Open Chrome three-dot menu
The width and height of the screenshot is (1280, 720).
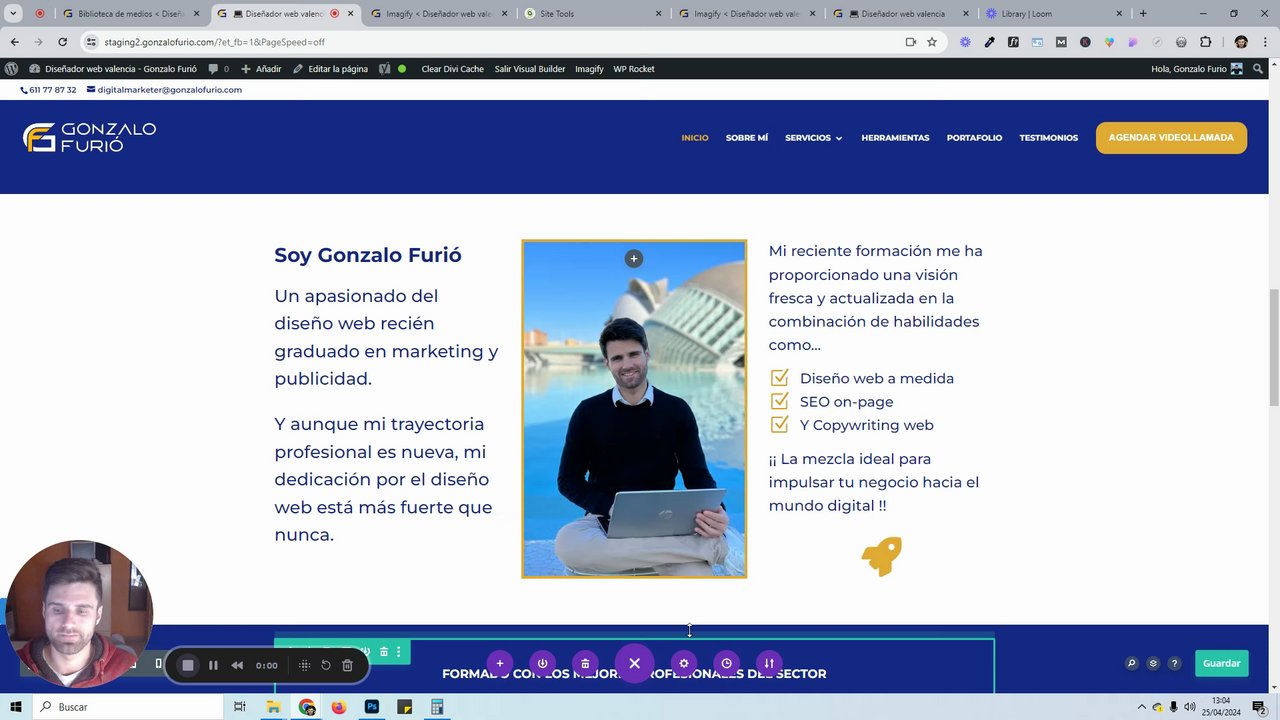point(1265,42)
